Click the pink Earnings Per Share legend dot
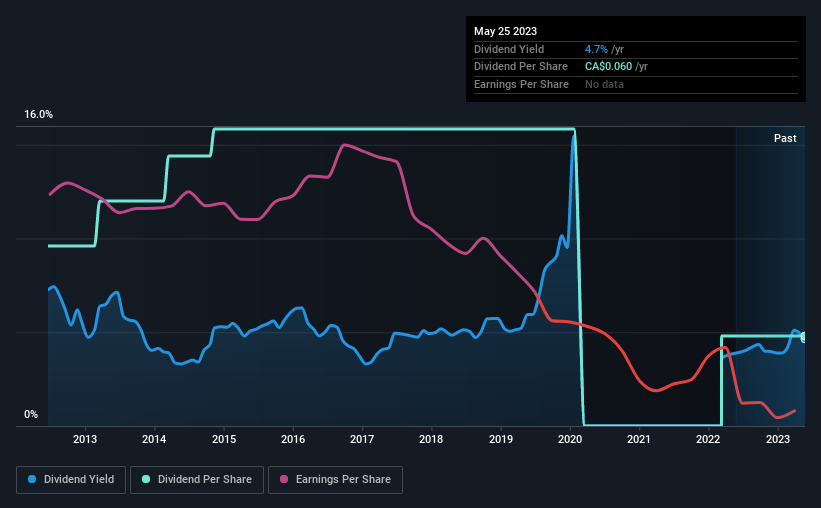The width and height of the screenshot is (821, 508). click(x=284, y=479)
